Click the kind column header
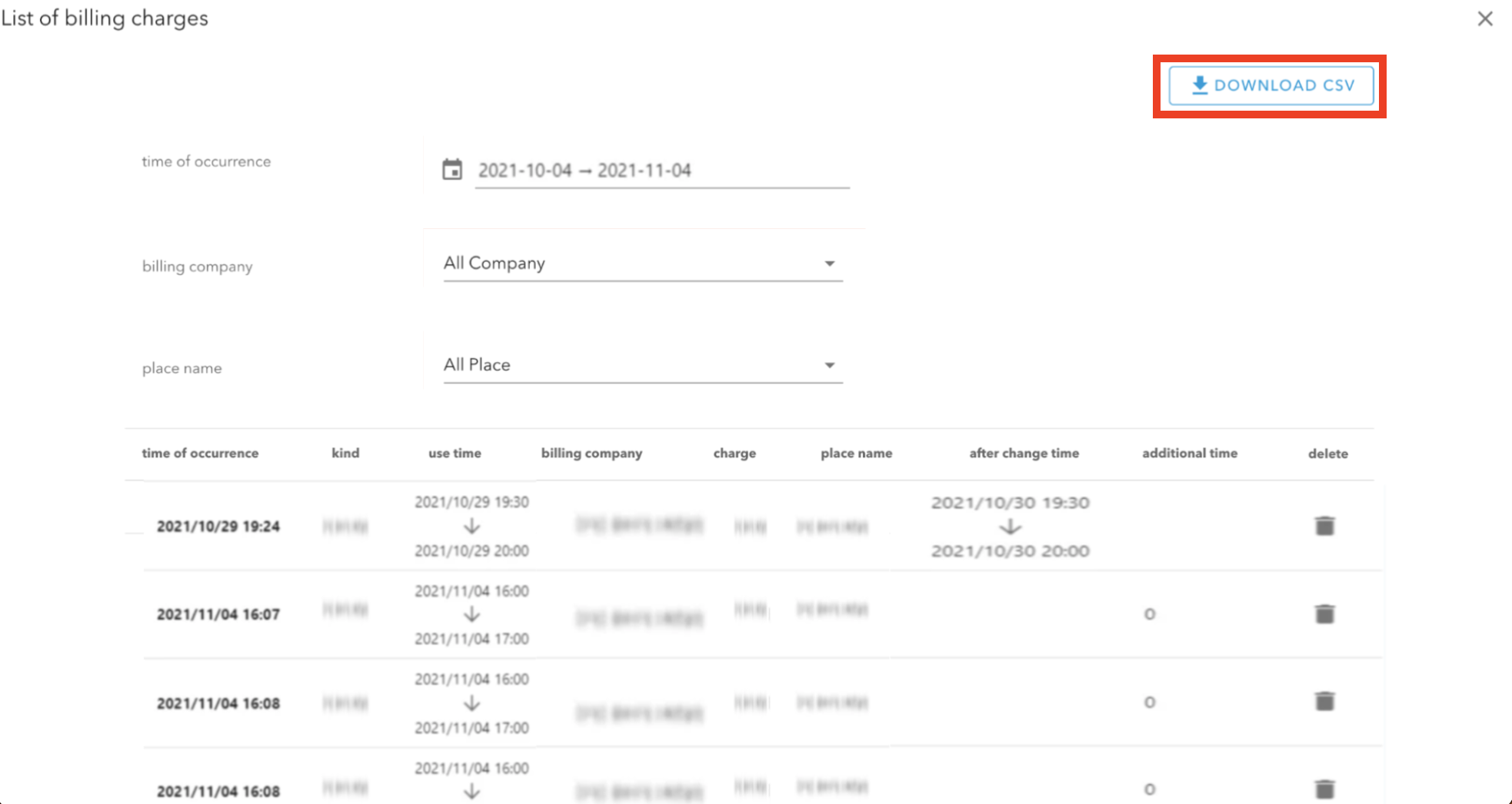 click(x=345, y=453)
